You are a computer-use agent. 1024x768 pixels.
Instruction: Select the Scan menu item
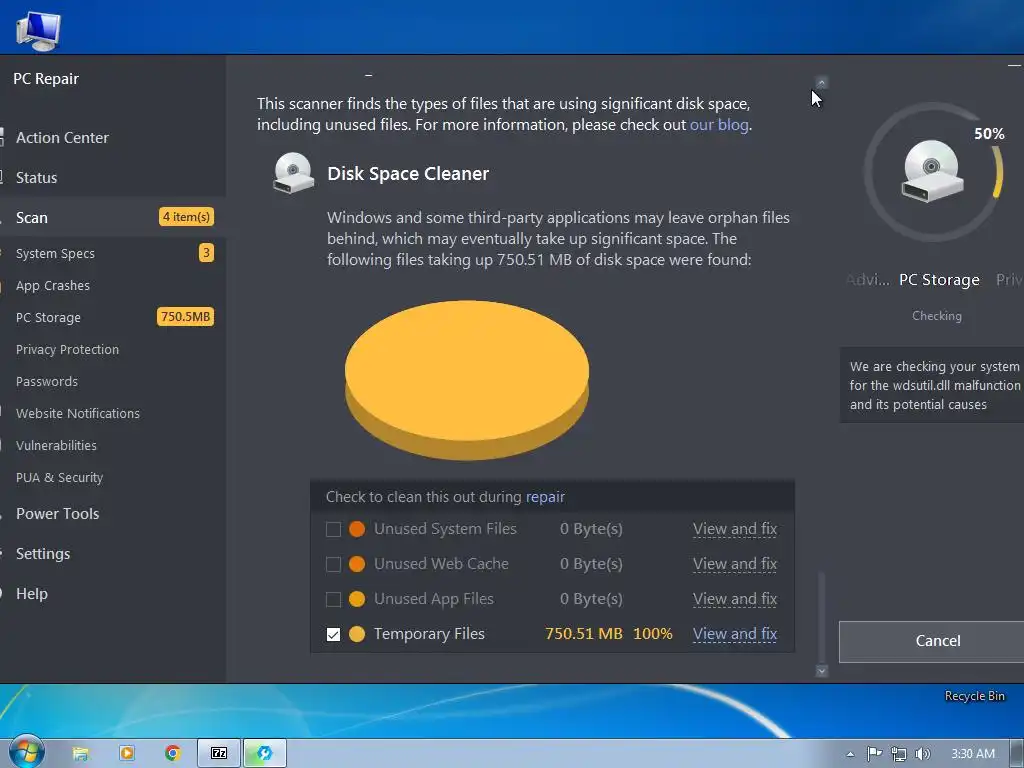pos(31,217)
